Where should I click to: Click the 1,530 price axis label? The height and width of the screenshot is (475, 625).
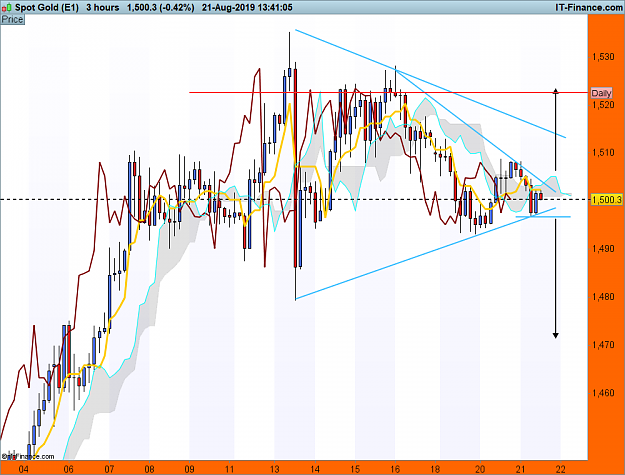[603, 57]
